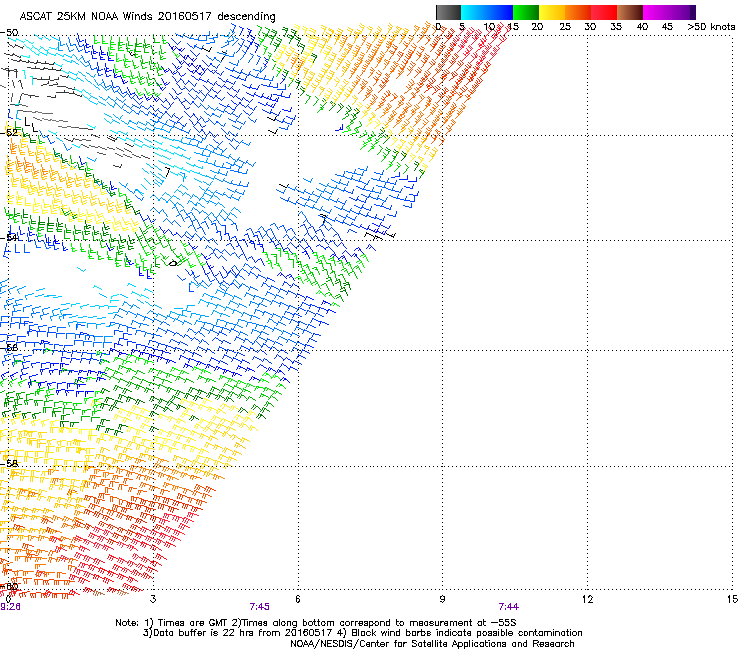The height and width of the screenshot is (650, 740).
Task: Click the green 15-20 knots legend swatch
Action: click(x=526, y=12)
